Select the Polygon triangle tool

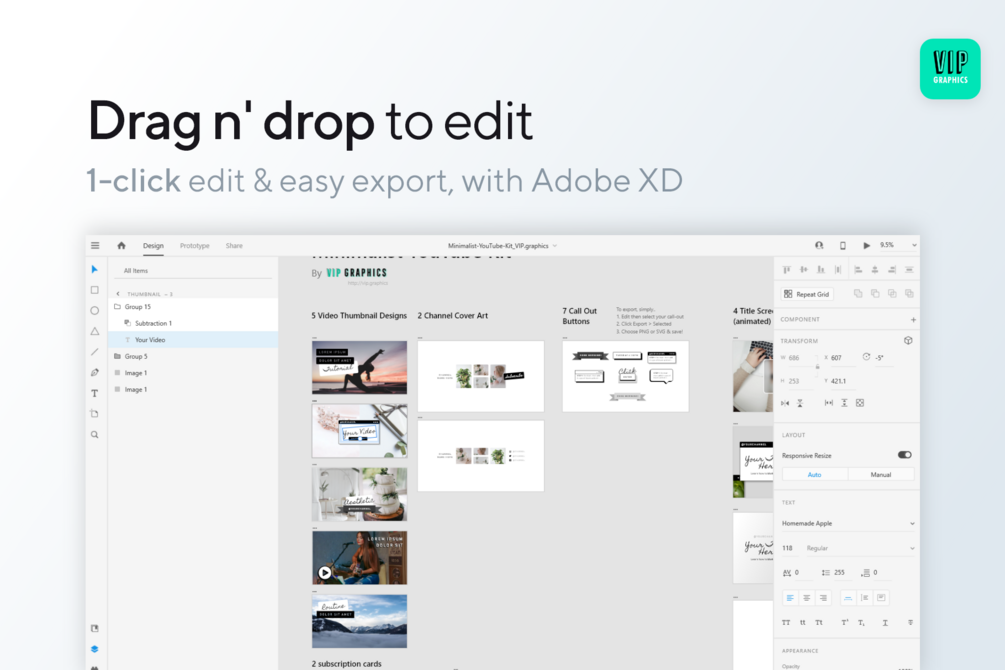pos(95,331)
